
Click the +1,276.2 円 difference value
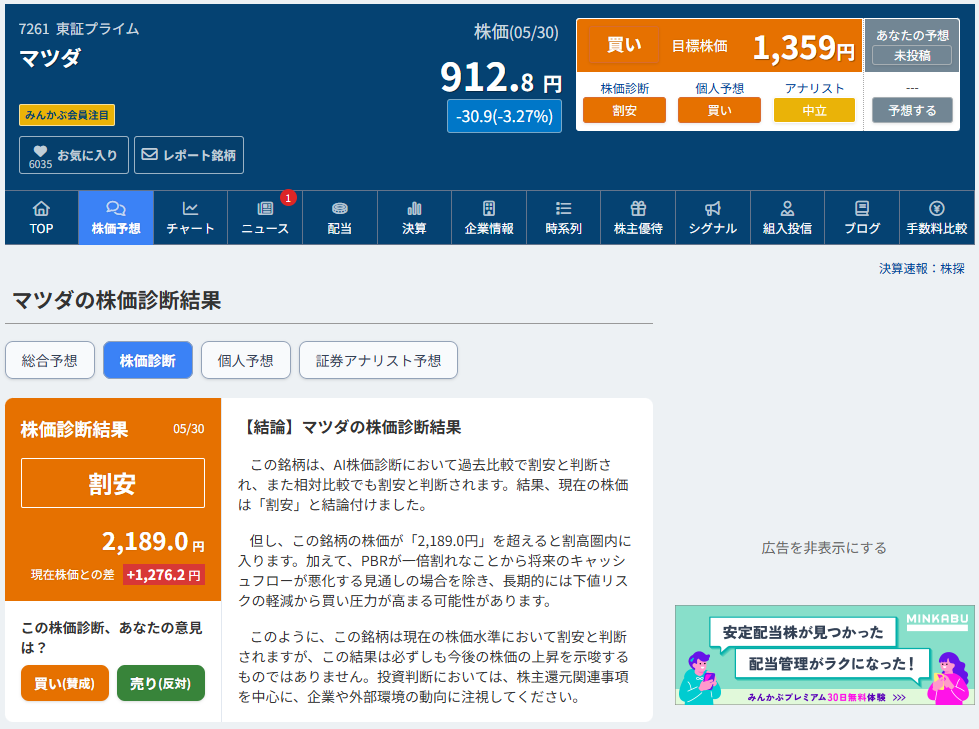tap(164, 575)
